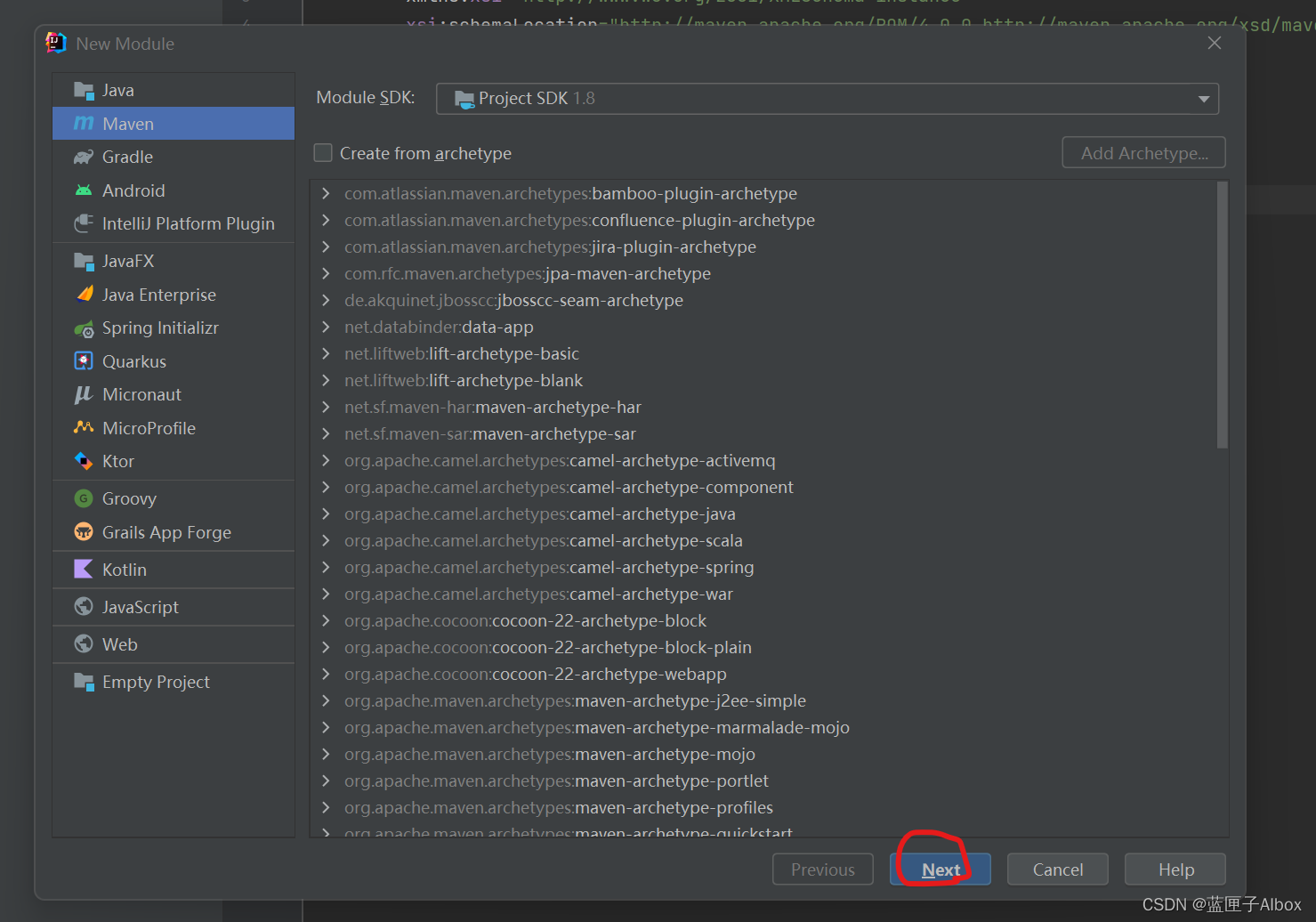The image size is (1316, 922).
Task: Select Empty Project label
Action: click(156, 682)
